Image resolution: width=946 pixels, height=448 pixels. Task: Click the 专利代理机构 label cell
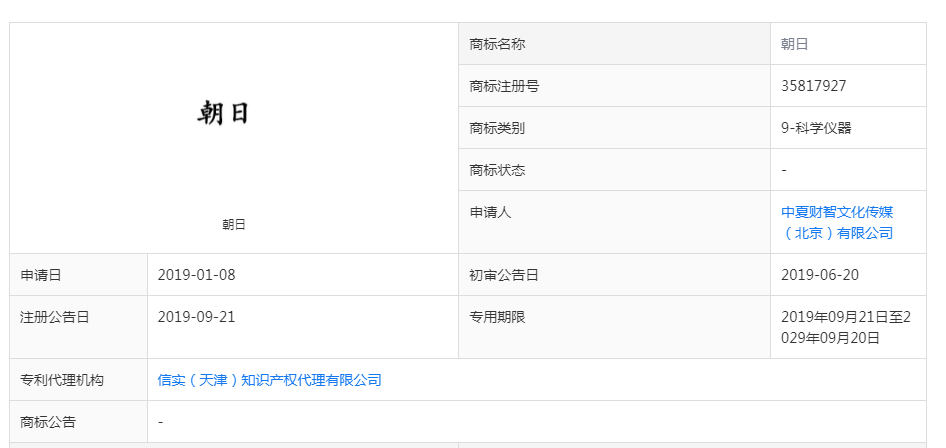(78, 380)
